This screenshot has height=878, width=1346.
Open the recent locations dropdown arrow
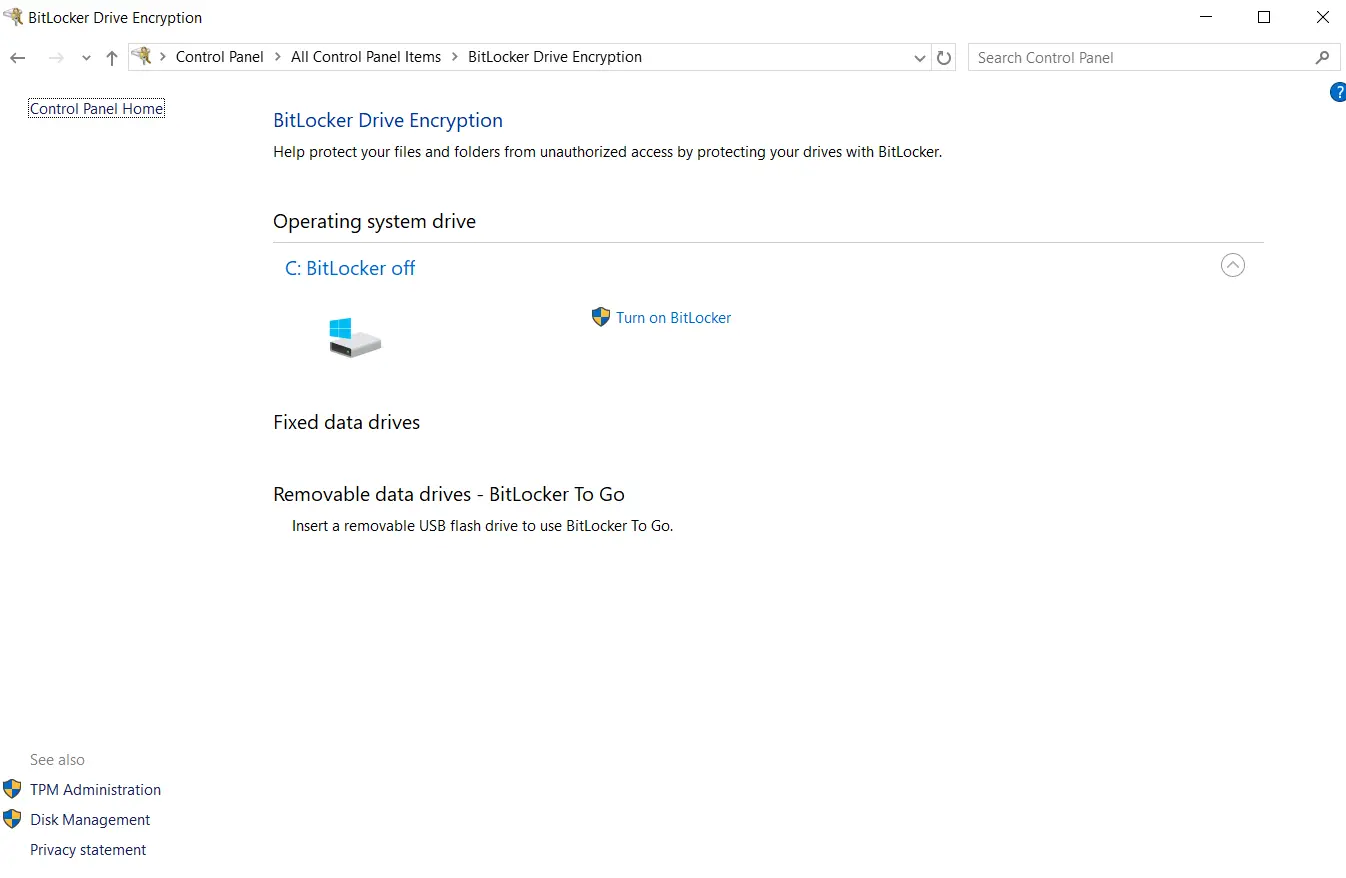point(86,58)
